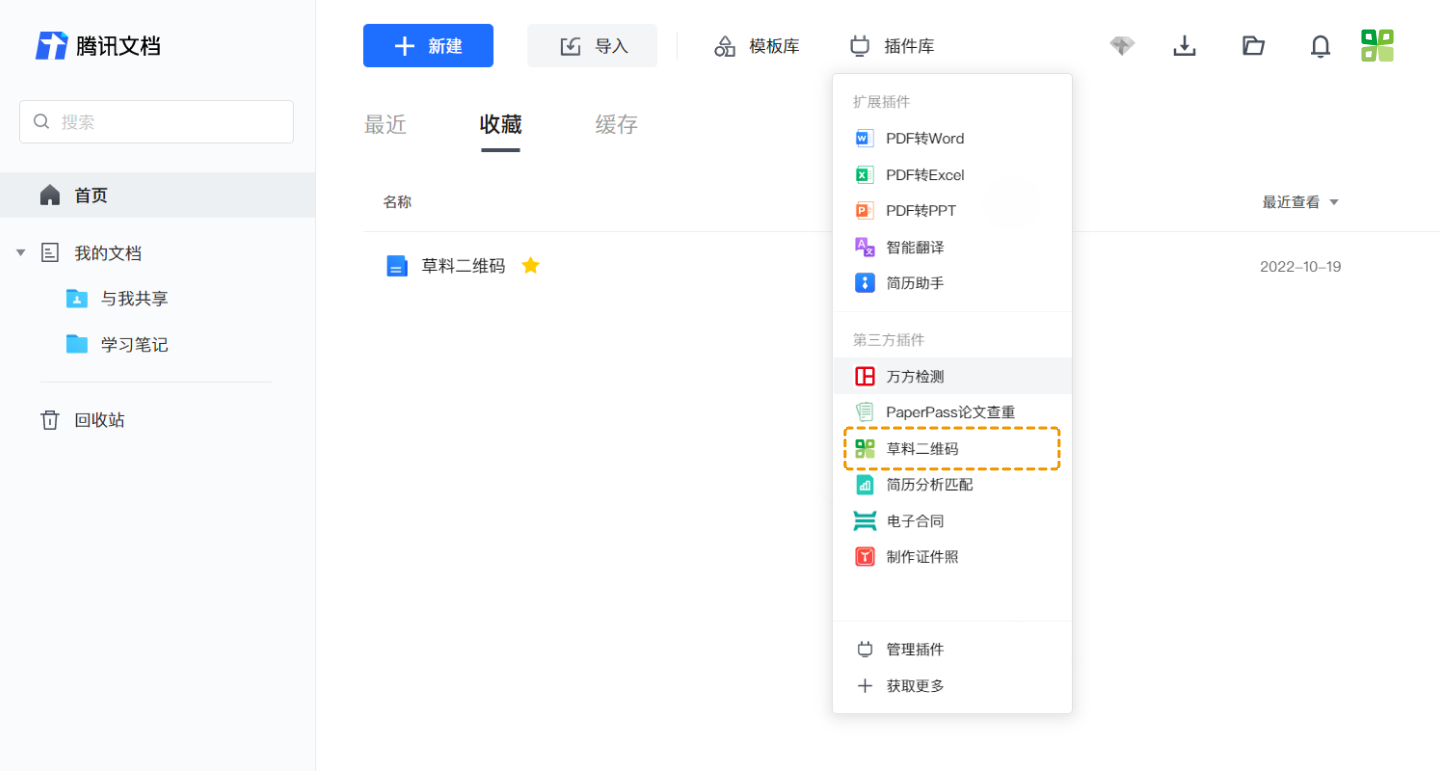Click the download icon in header
The height and width of the screenshot is (771, 1440).
tap(1185, 46)
